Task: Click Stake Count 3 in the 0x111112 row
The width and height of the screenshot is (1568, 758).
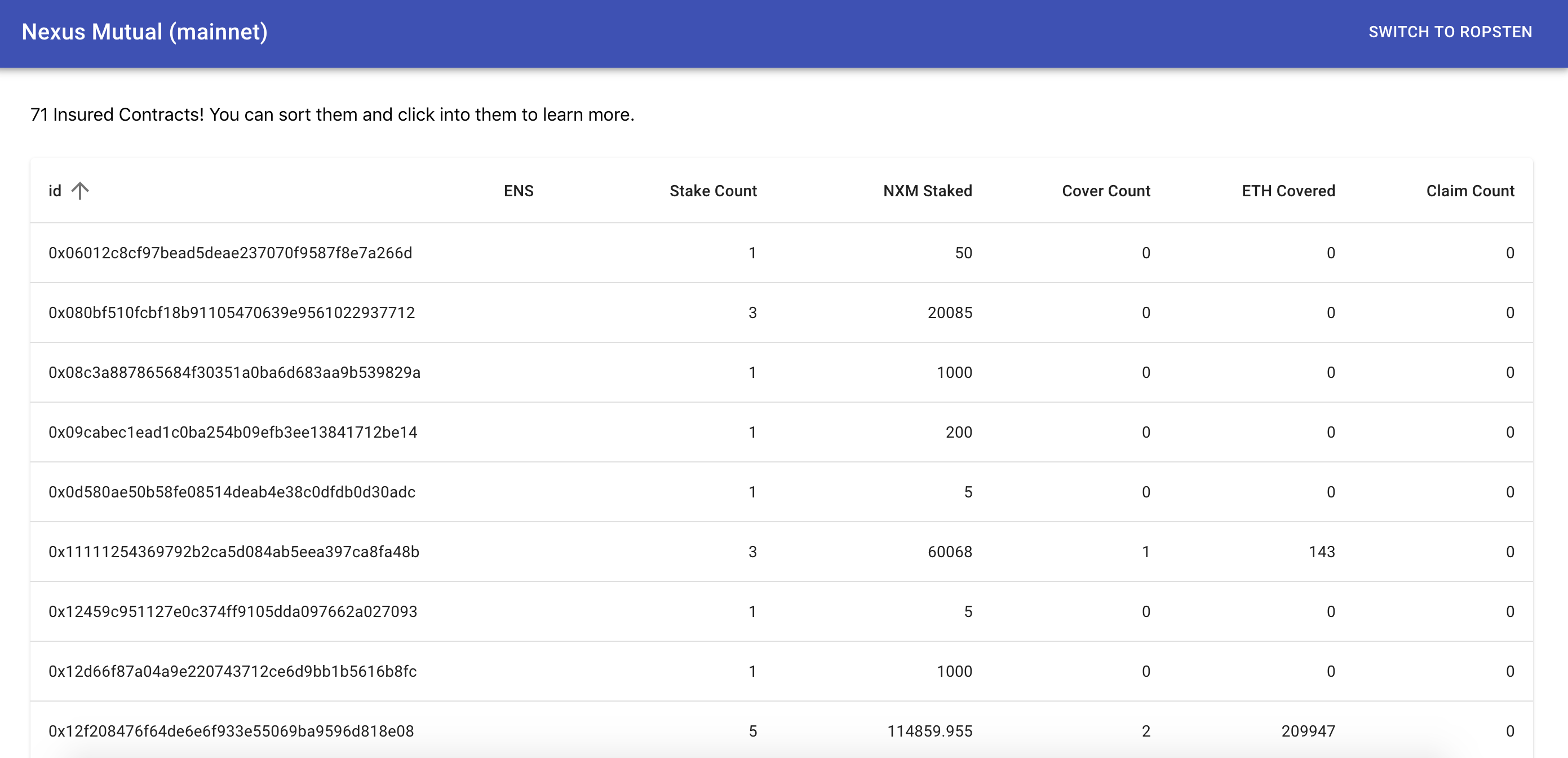Action: click(x=752, y=552)
